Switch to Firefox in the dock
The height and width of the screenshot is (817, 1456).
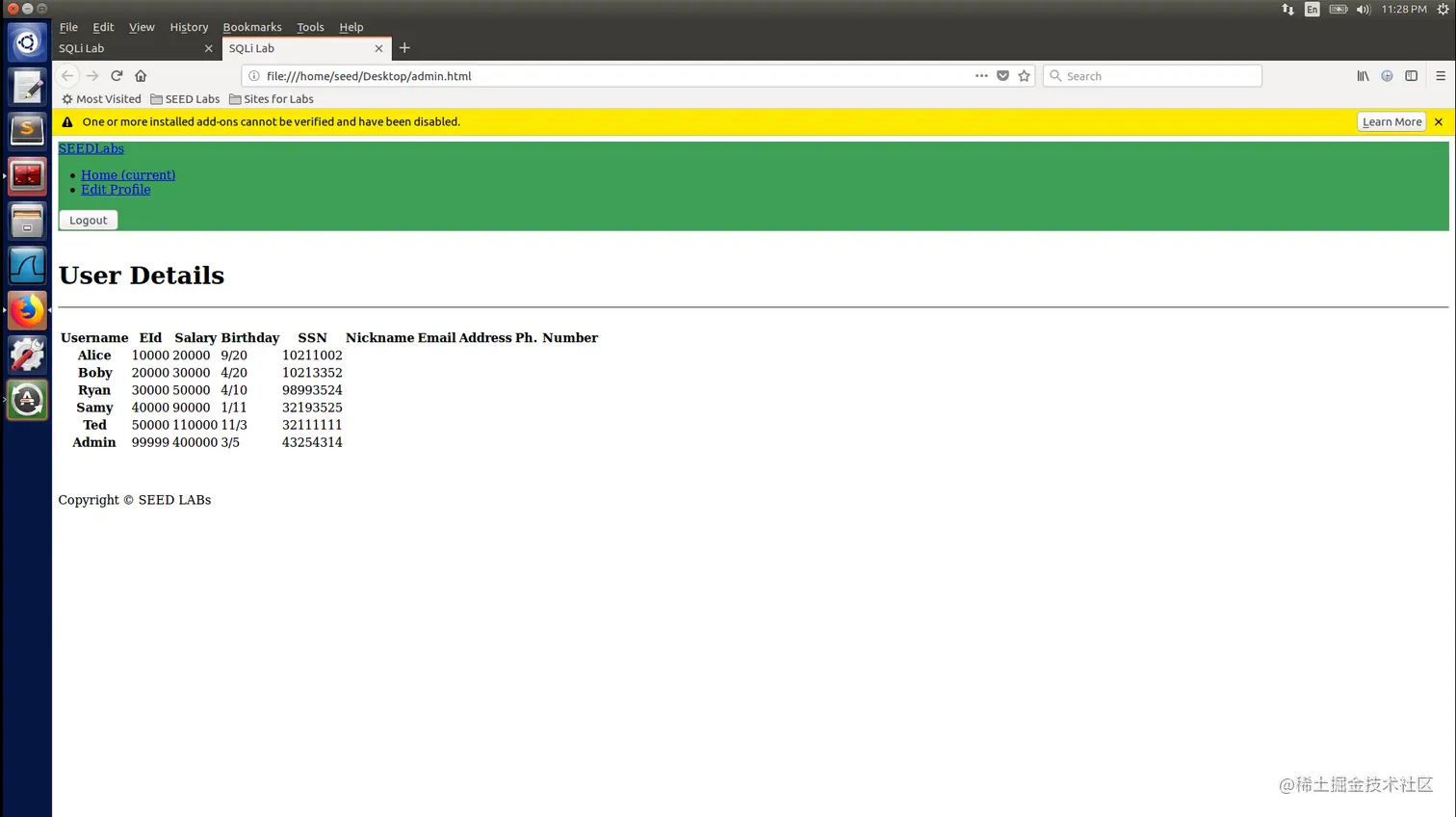point(27,310)
